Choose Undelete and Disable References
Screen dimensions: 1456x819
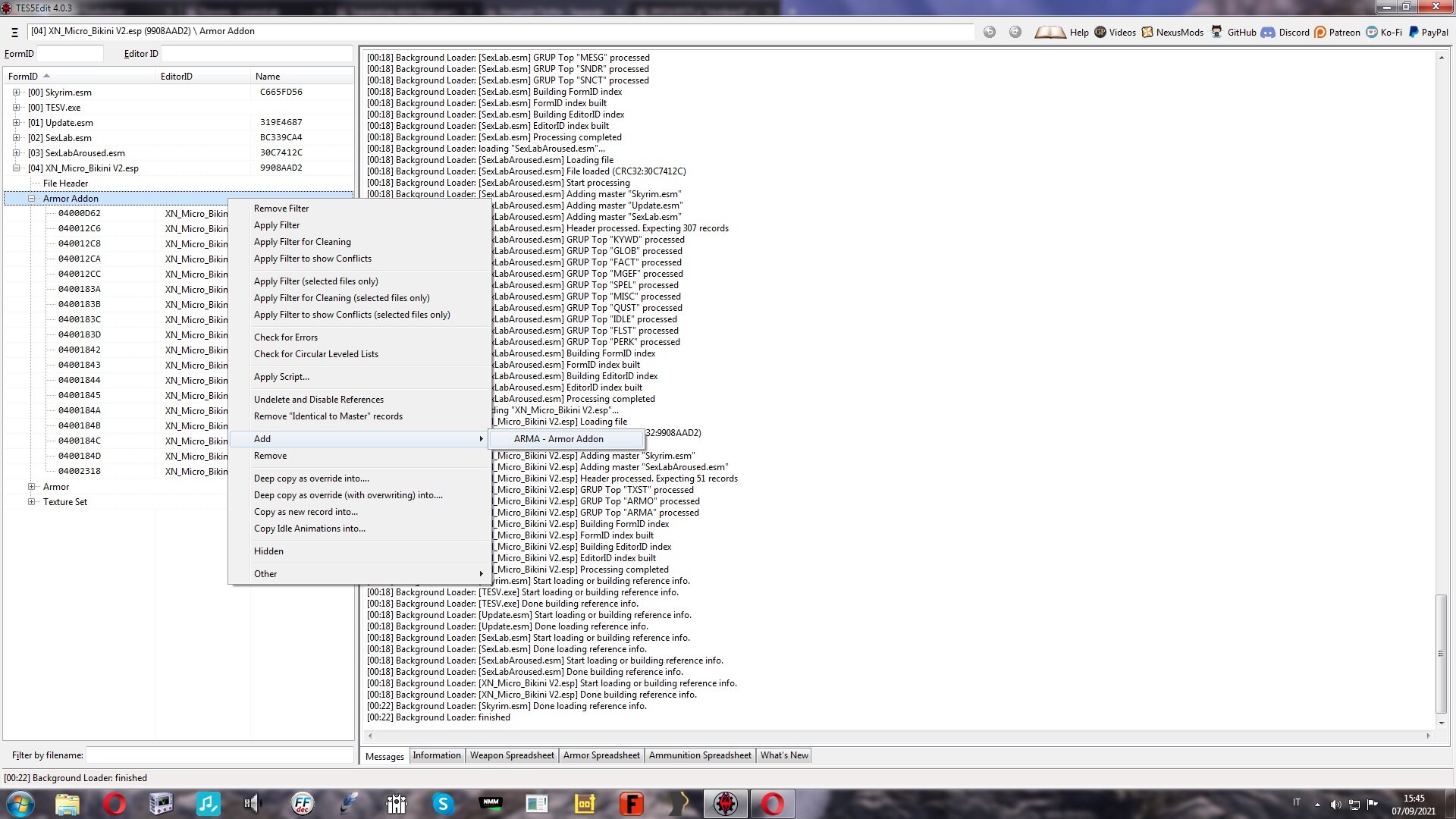coord(359,400)
